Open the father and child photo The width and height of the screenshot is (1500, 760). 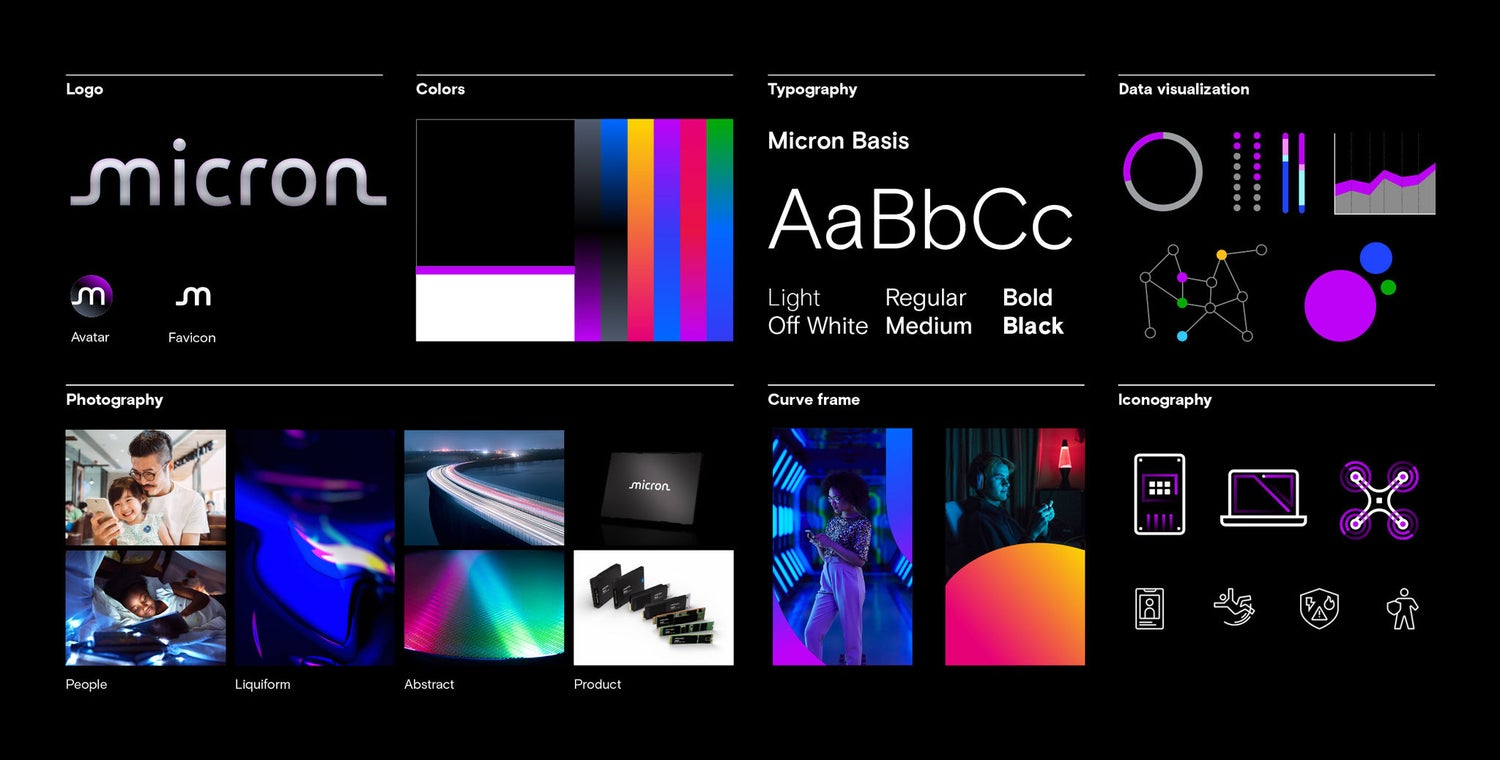146,488
